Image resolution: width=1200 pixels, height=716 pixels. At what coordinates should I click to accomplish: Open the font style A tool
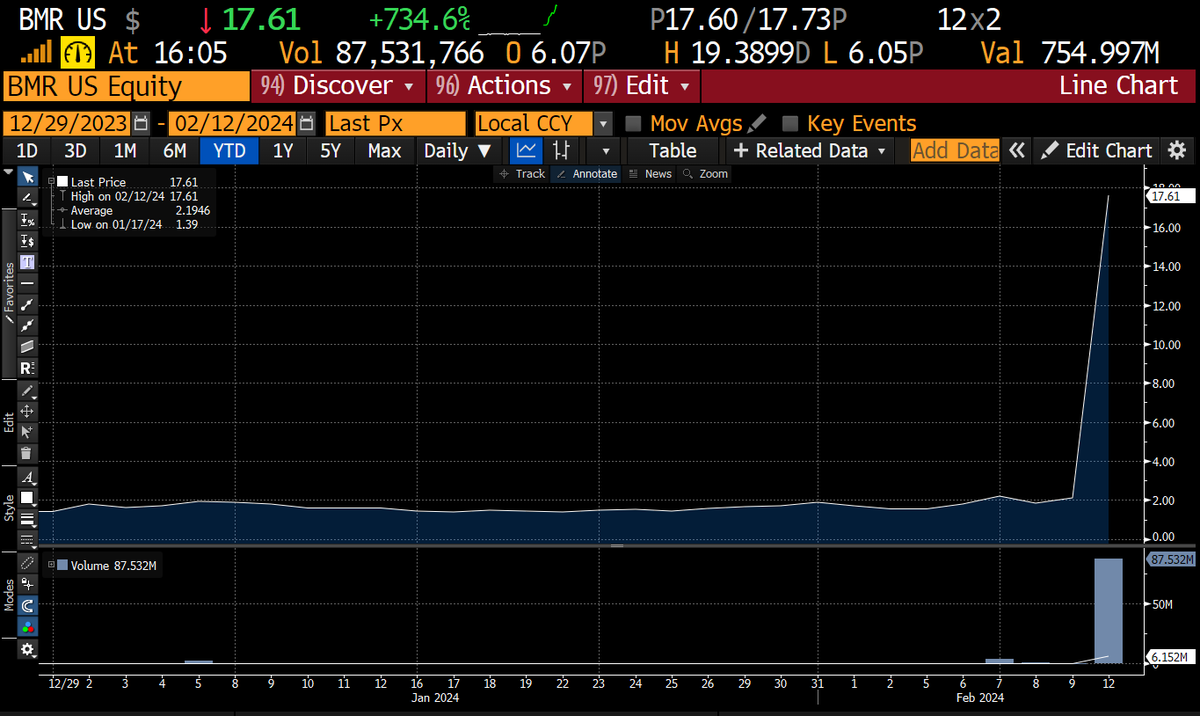coord(28,477)
